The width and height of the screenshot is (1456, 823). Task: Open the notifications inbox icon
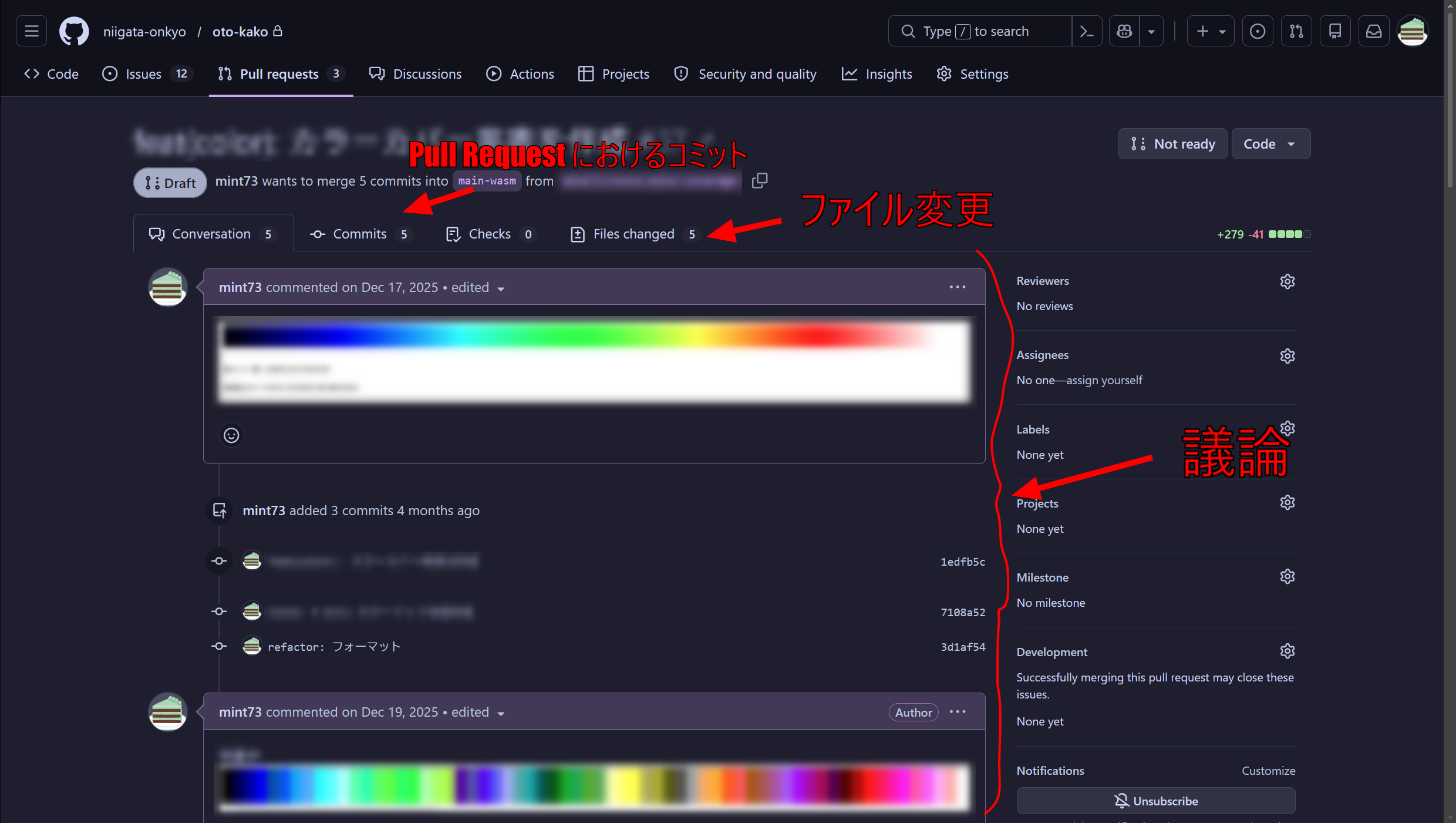coord(1374,31)
